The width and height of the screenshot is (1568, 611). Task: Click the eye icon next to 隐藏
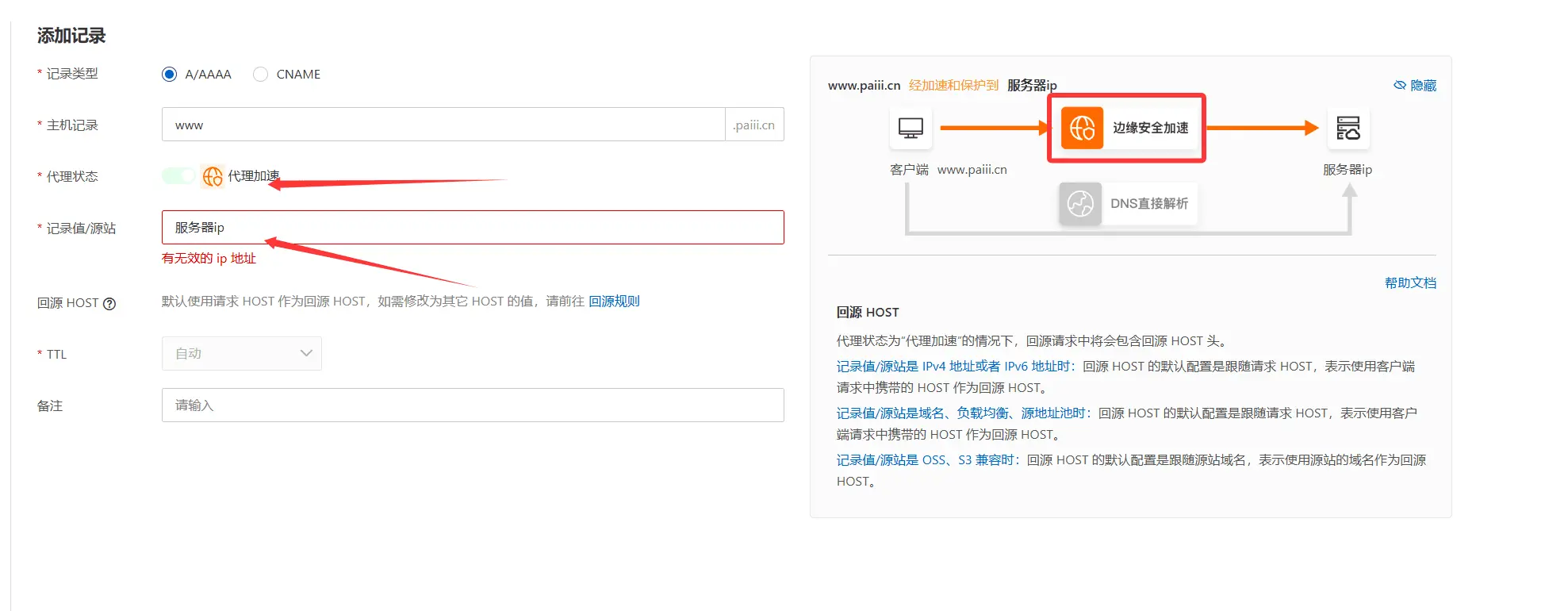click(x=1400, y=85)
